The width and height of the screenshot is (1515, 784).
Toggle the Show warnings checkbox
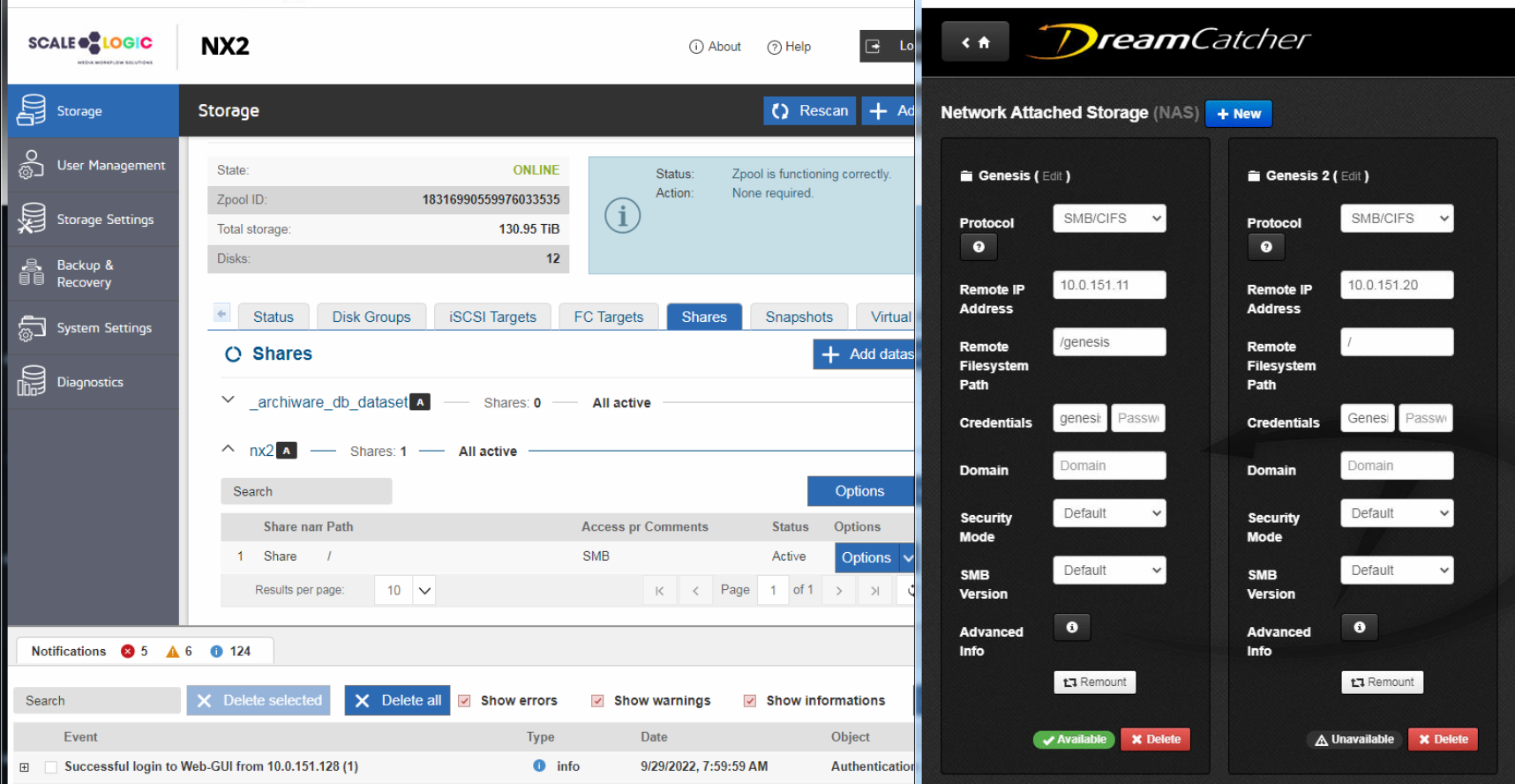pos(597,700)
